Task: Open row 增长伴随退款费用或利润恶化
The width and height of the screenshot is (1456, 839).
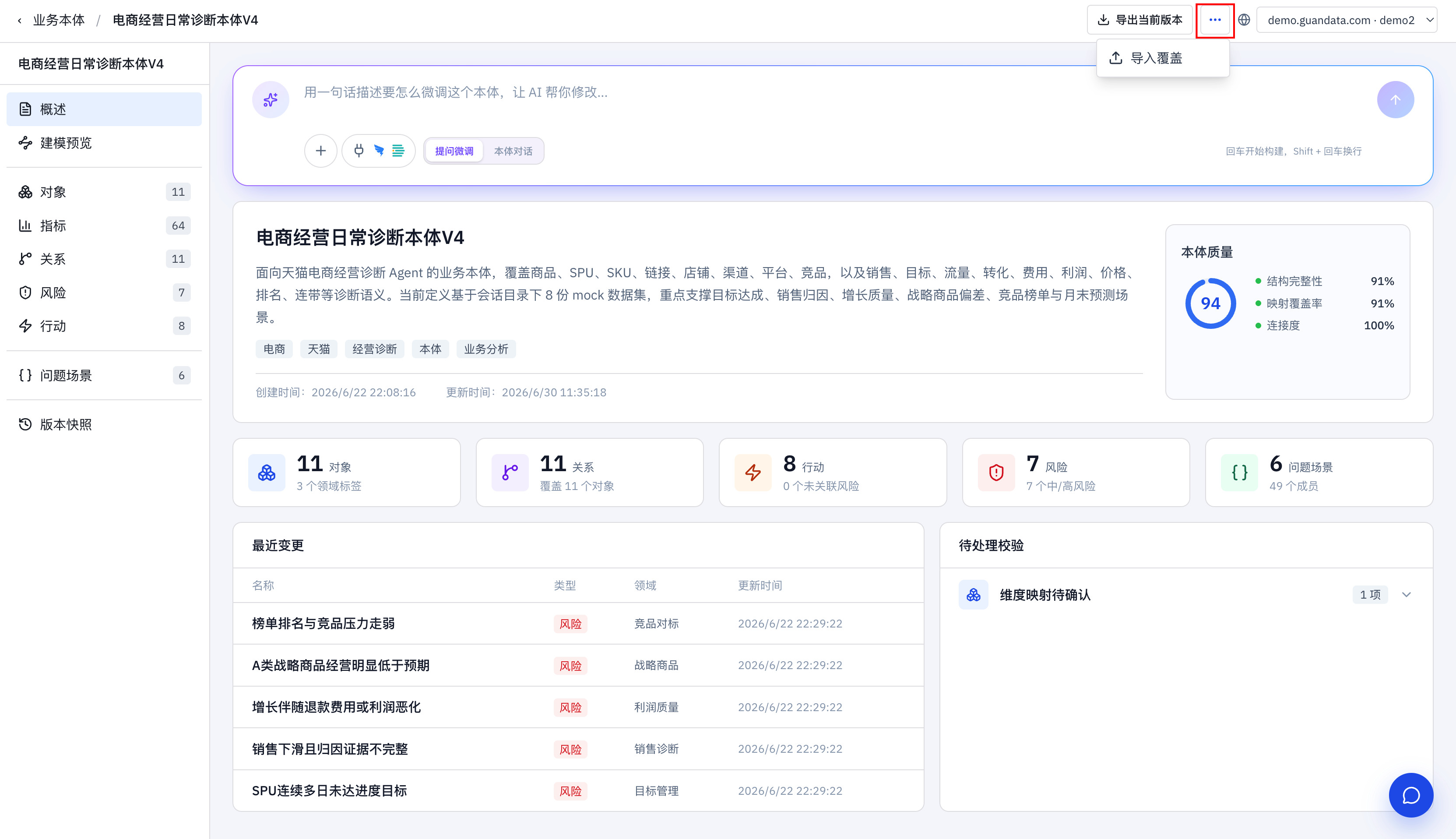Action: pos(578,707)
